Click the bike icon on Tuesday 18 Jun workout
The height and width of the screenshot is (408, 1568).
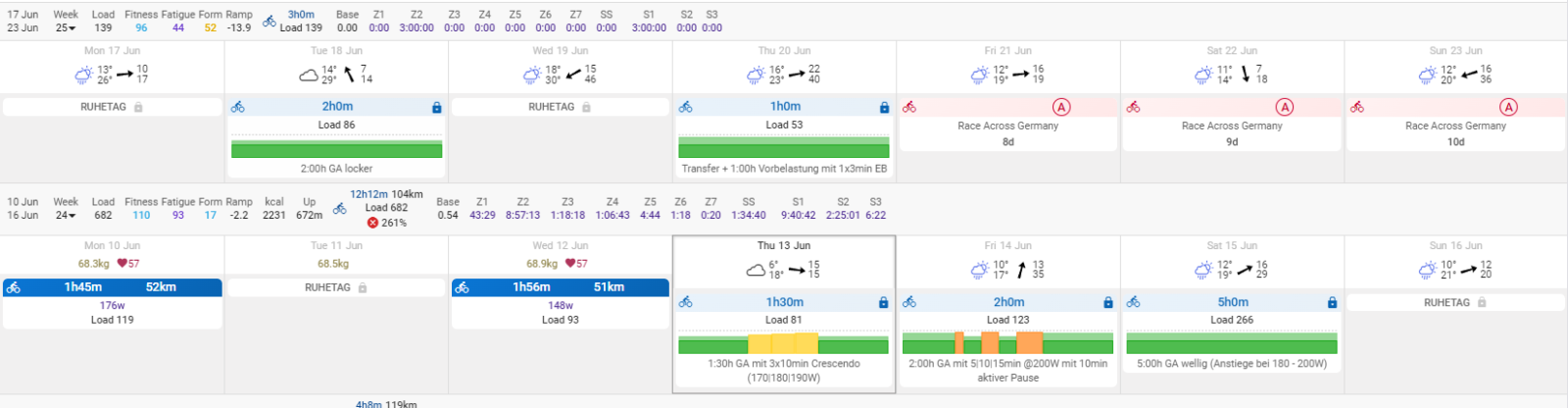[238, 107]
